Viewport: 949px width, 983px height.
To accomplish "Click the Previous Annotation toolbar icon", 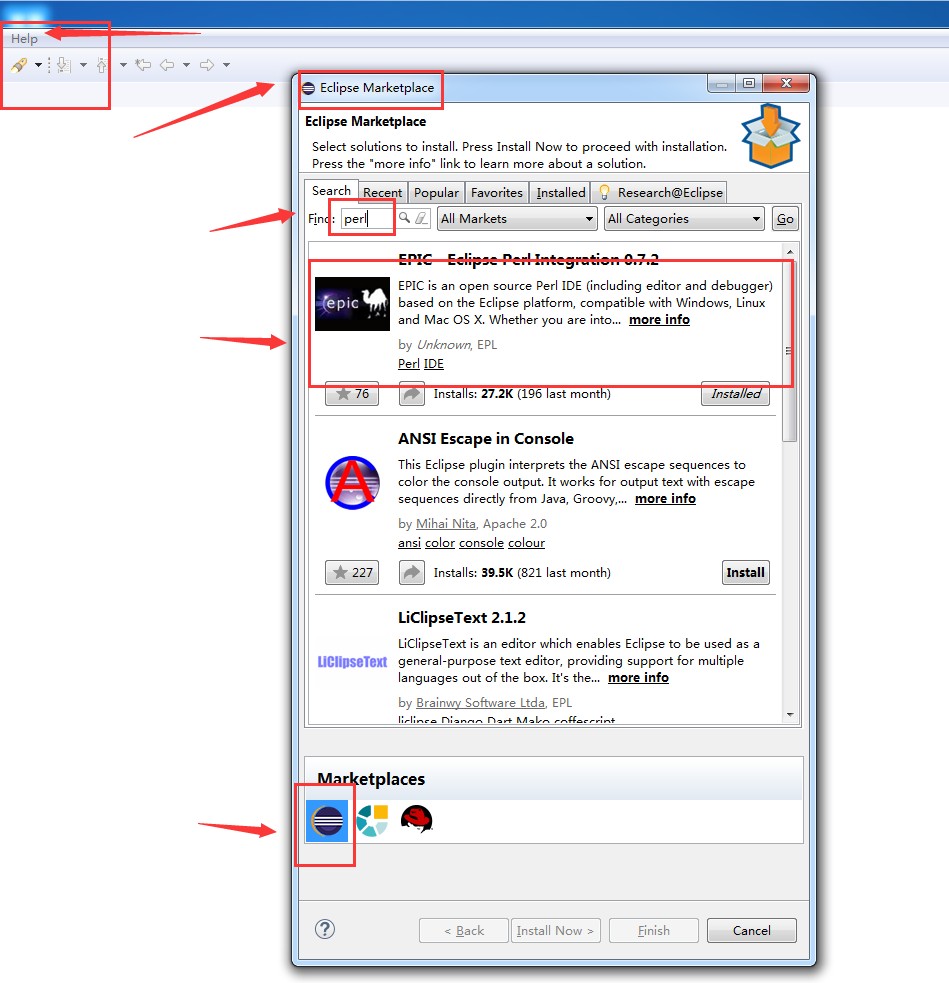I will pos(102,65).
